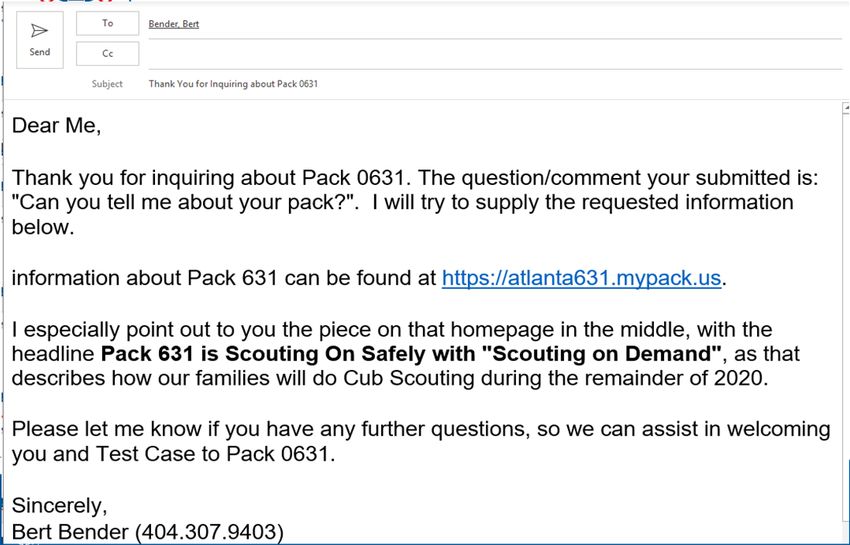Click the paper plane Send icon
Screen dimensions: 850x545
click(39, 30)
